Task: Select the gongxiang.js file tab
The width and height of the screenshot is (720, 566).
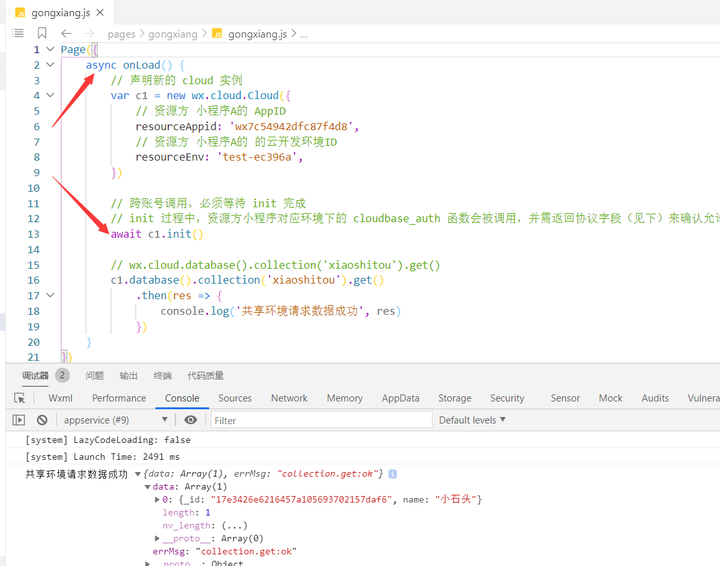Action: point(60,13)
